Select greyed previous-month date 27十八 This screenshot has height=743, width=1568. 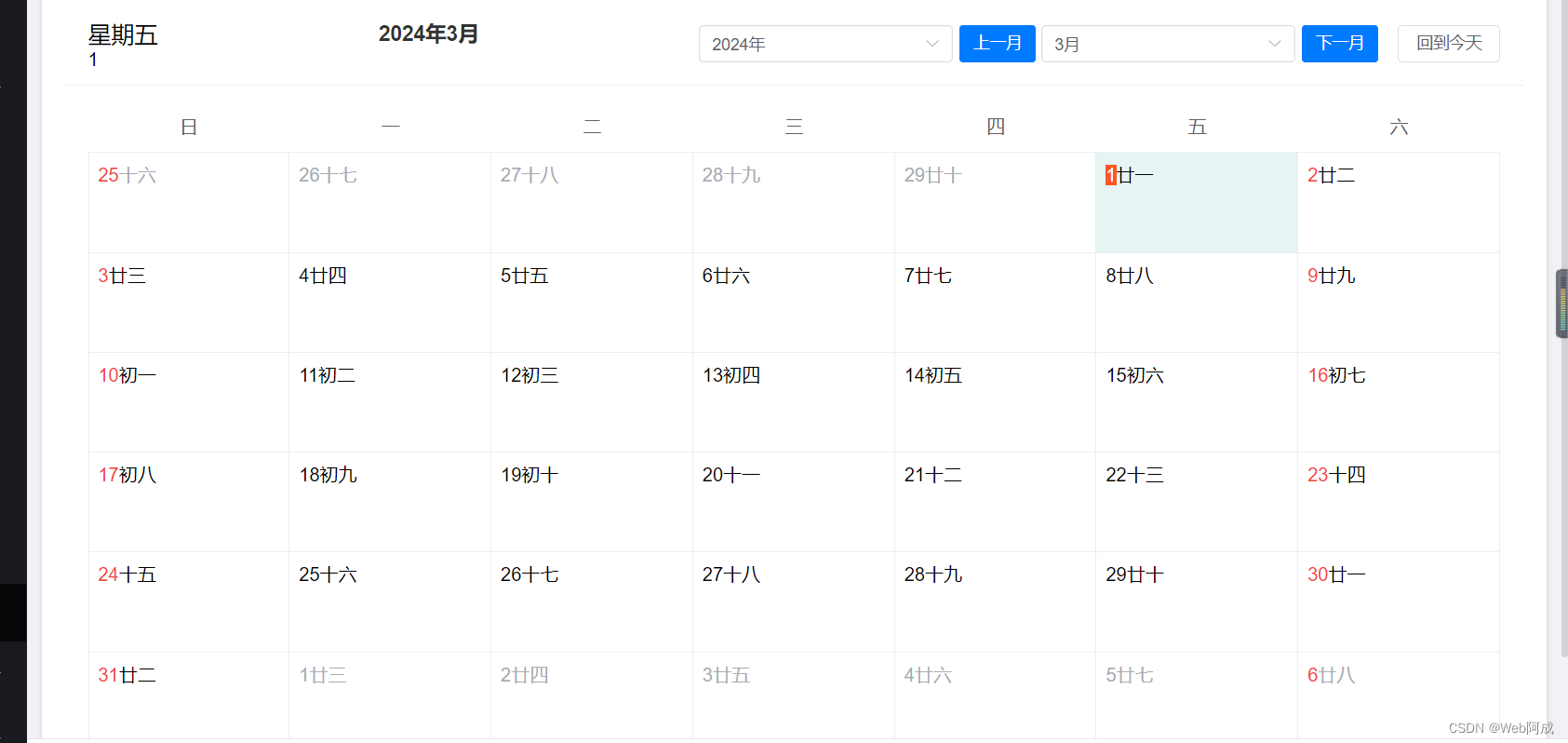(x=592, y=202)
